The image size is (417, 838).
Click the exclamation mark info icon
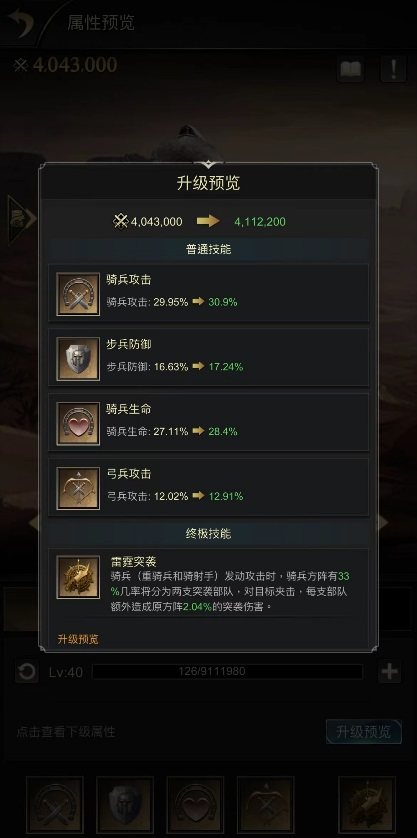click(393, 68)
